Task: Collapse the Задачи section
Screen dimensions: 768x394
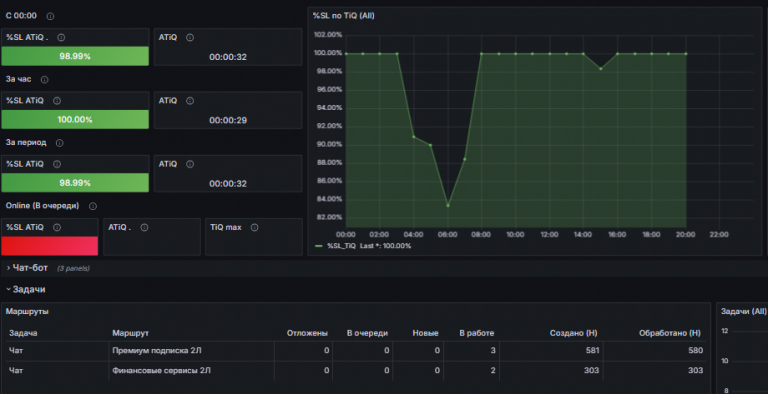Action: [26, 290]
